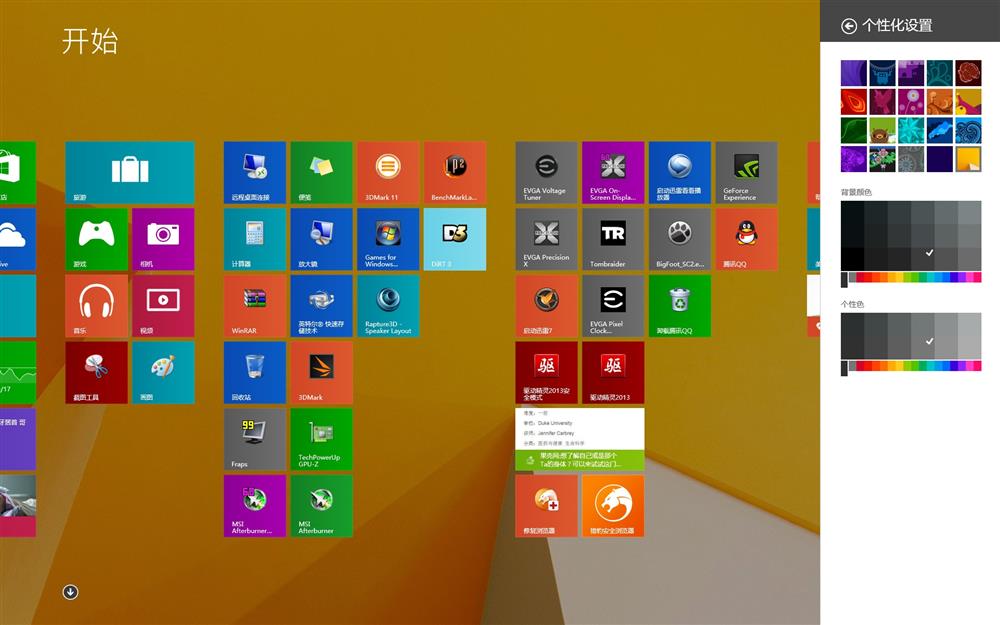
Task: Pick the black shade in background color grid
Action: coord(852,258)
